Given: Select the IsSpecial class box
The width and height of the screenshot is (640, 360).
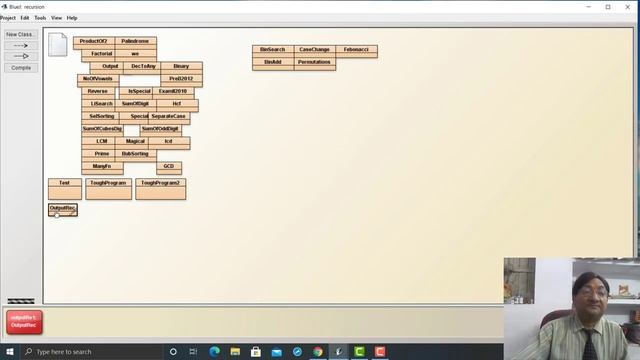Looking at the screenshot, I should (x=136, y=93).
